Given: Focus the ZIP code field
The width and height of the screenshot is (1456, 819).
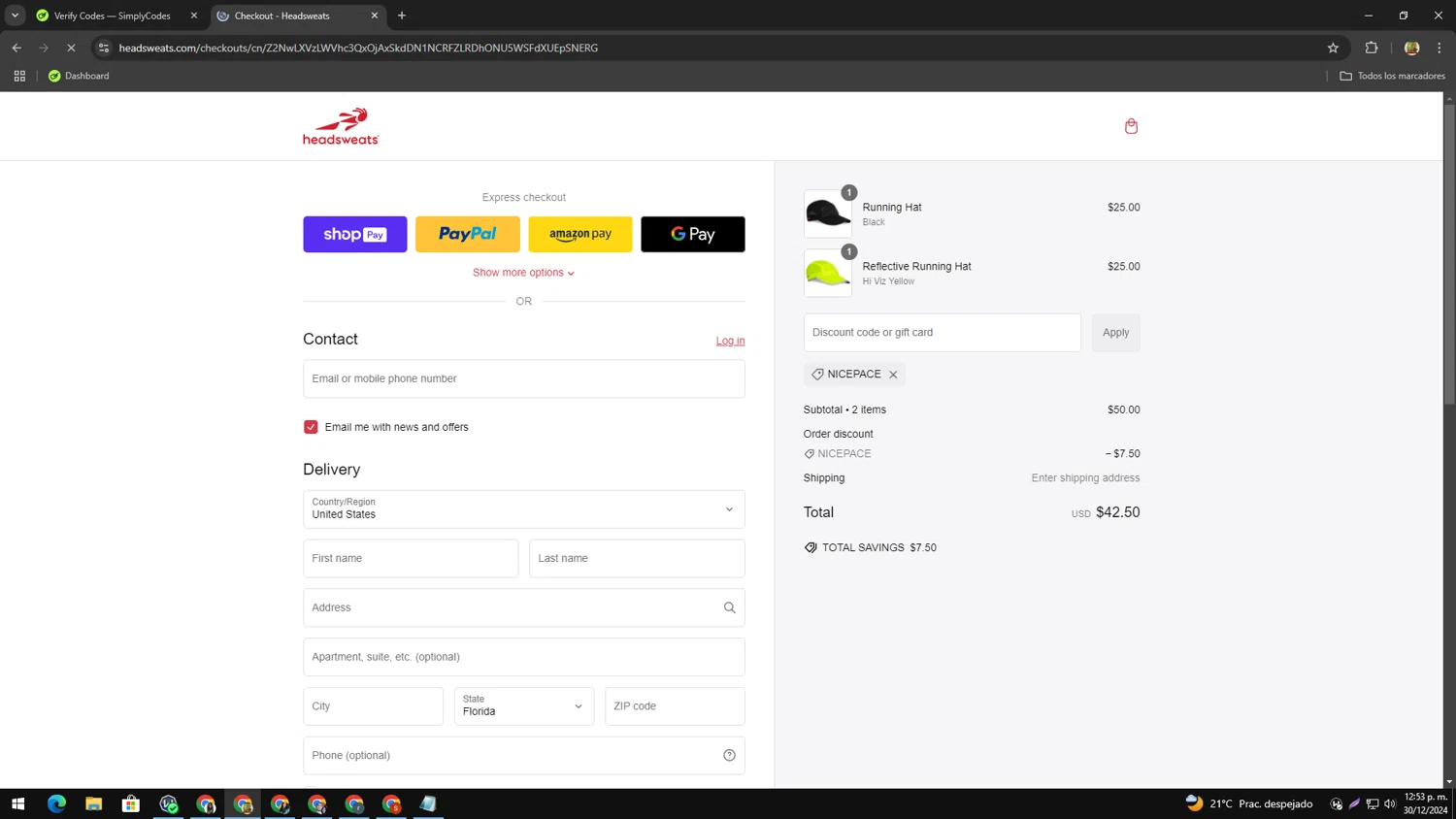Looking at the screenshot, I should click(x=675, y=706).
